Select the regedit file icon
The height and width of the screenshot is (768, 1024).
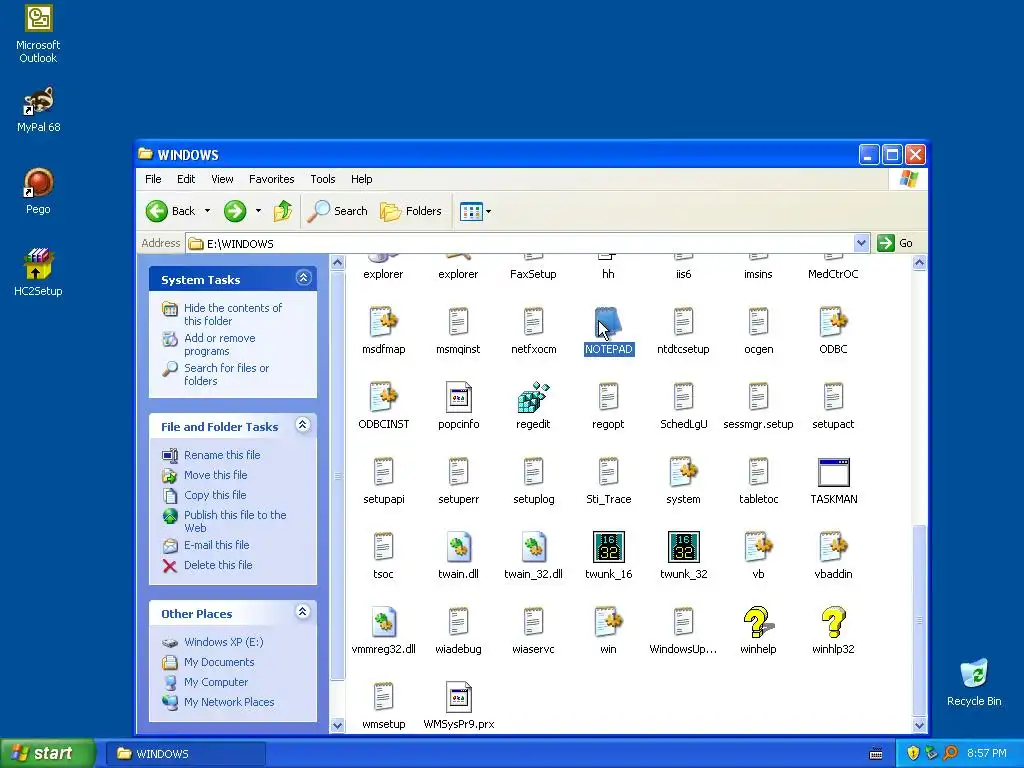(533, 397)
